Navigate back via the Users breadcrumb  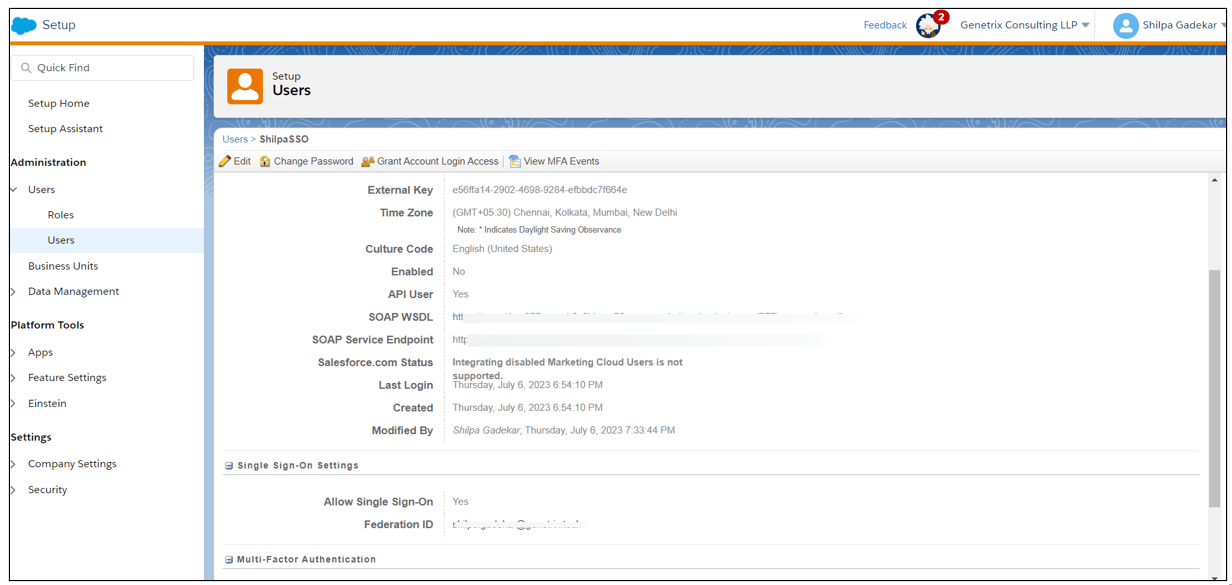(234, 139)
